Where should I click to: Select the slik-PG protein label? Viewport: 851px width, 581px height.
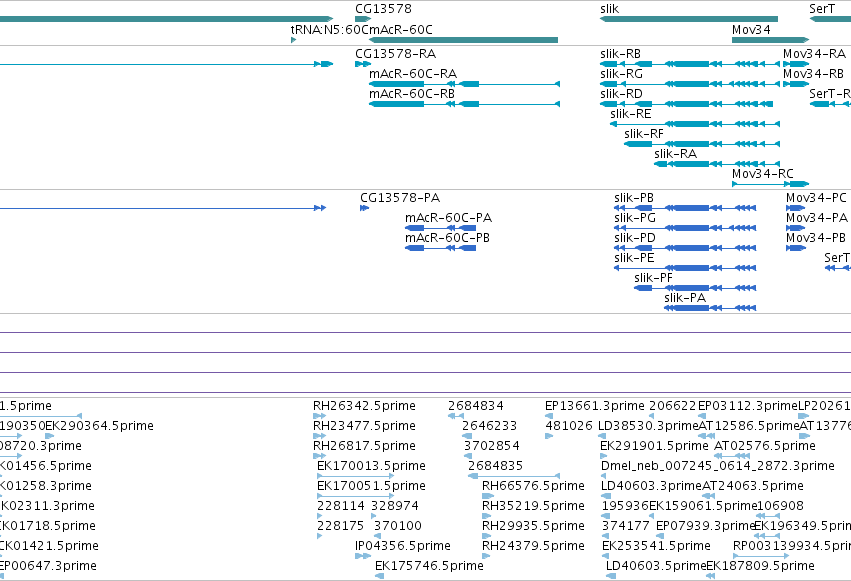(634, 218)
